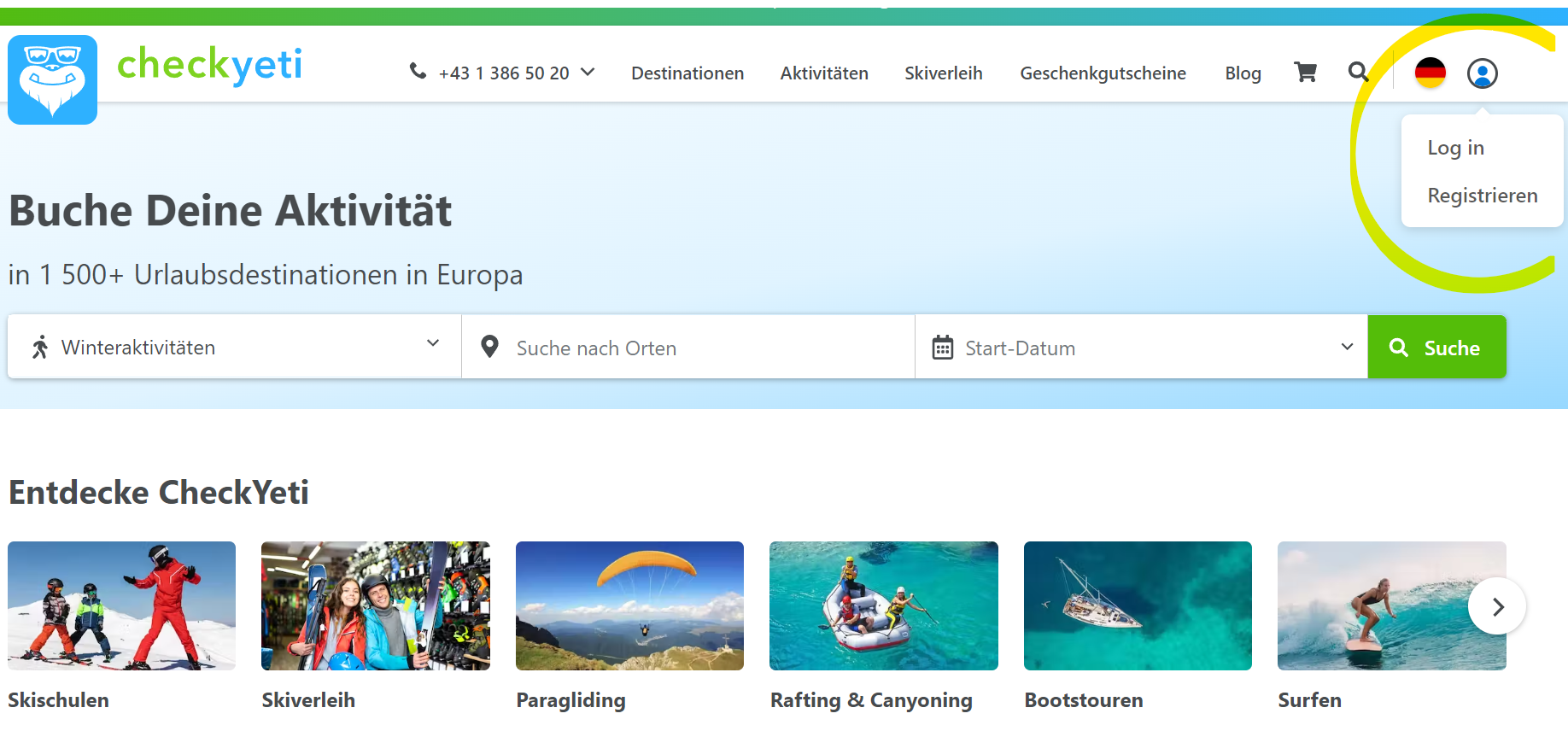The image size is (1568, 731).
Task: Open the Skischulen thumbnail
Action: pyautogui.click(x=121, y=605)
